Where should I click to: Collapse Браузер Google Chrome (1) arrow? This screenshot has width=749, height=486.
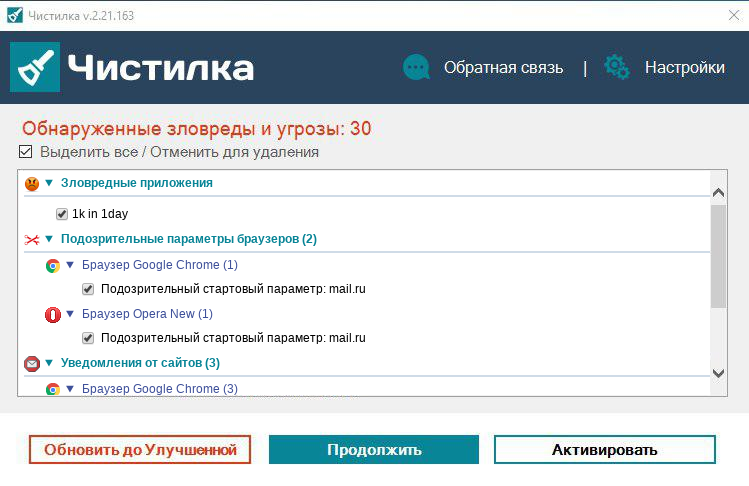point(70,264)
